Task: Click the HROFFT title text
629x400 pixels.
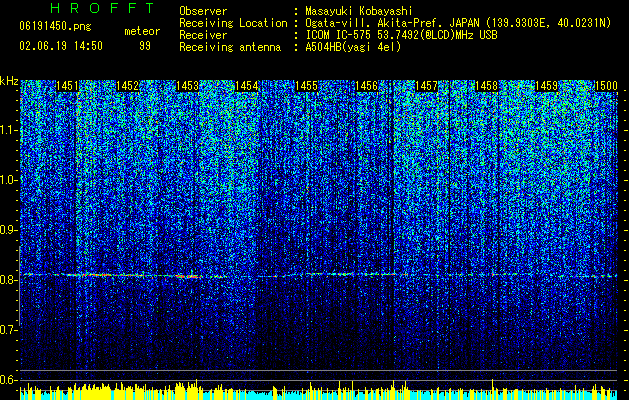Action: tap(102, 8)
